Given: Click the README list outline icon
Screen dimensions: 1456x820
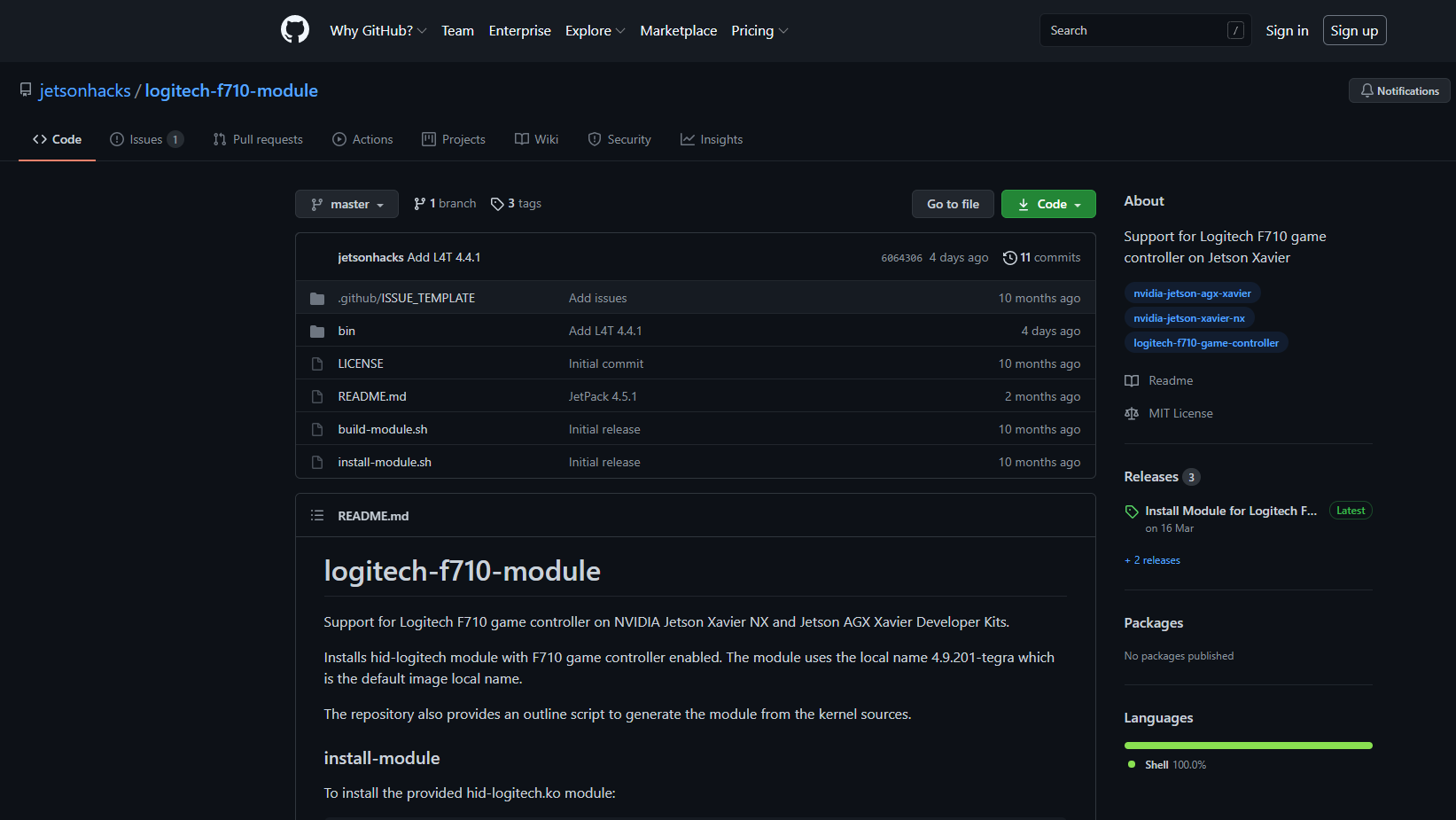Looking at the screenshot, I should point(317,516).
